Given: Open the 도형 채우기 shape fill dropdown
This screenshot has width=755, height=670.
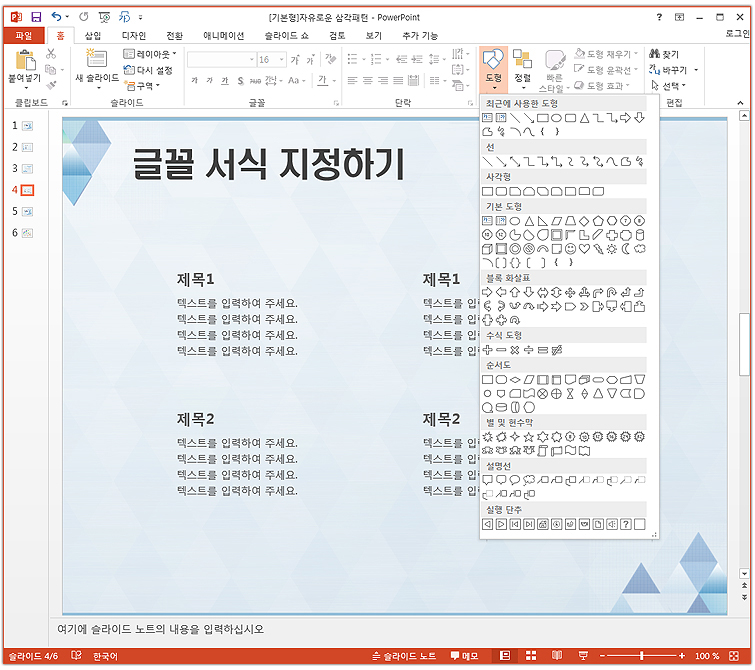Looking at the screenshot, I should tap(607, 53).
